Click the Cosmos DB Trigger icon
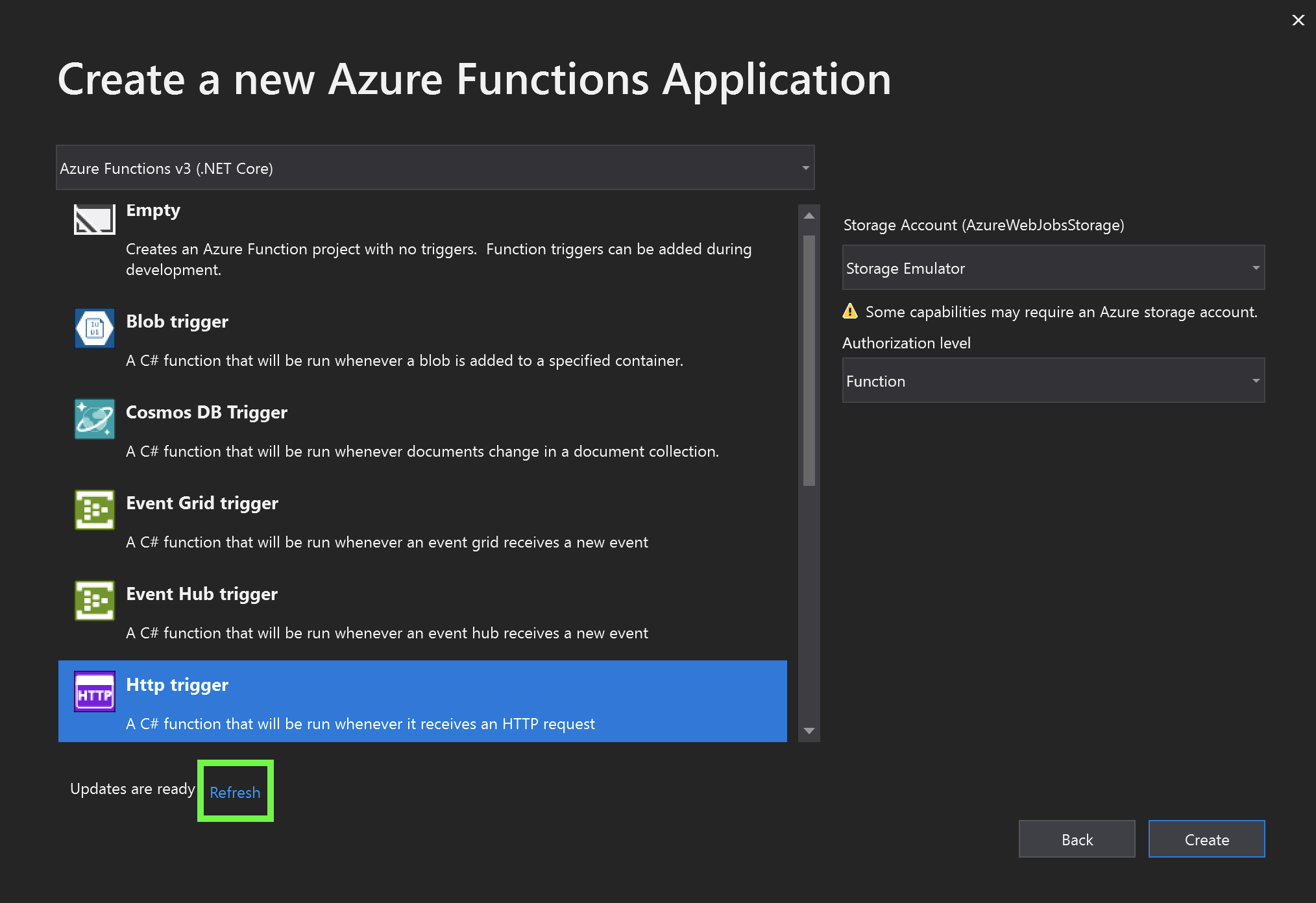 94,418
